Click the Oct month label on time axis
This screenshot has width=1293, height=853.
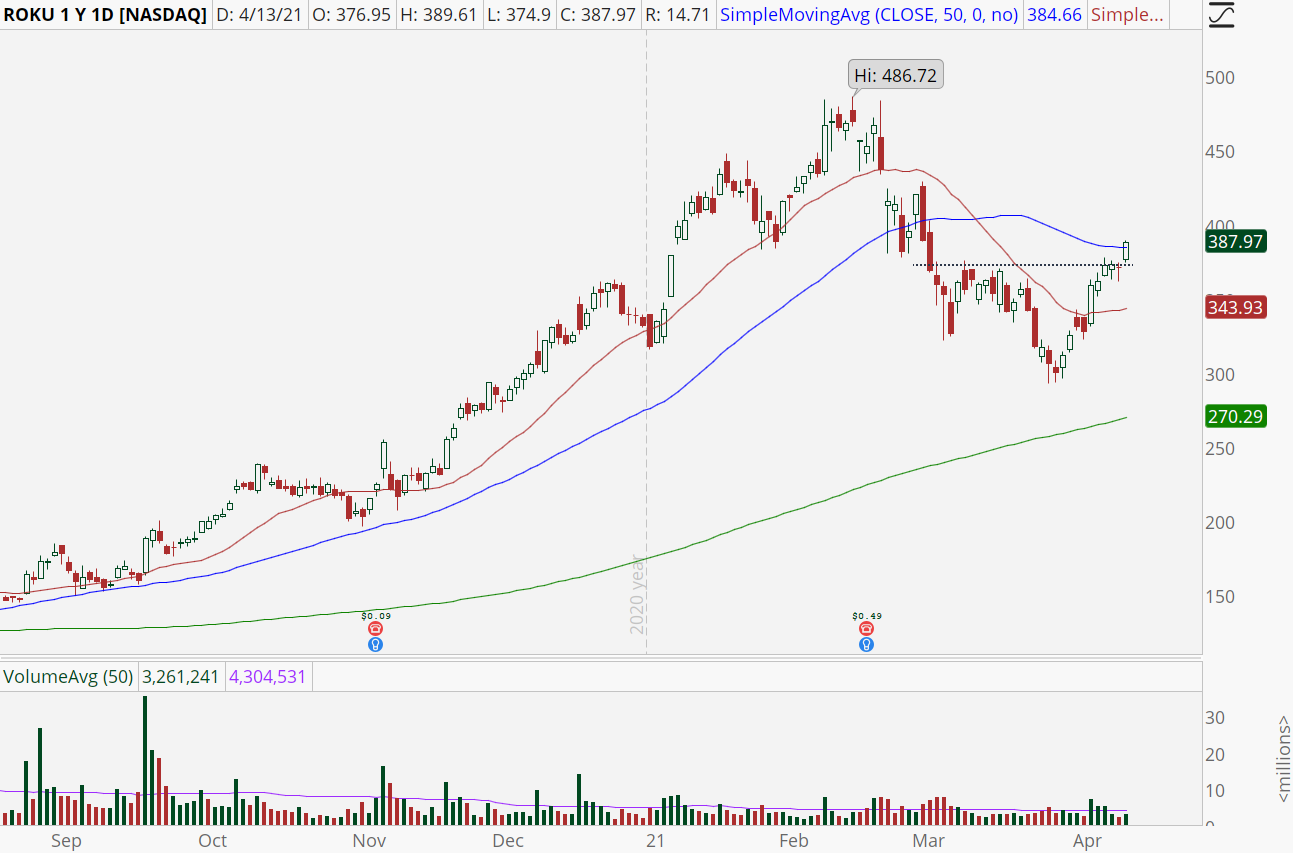pos(213,841)
